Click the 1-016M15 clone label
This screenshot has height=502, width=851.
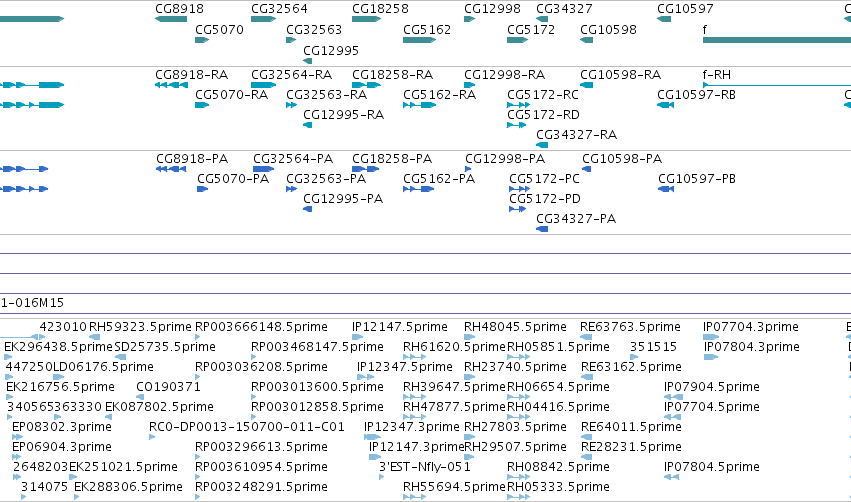(x=33, y=302)
